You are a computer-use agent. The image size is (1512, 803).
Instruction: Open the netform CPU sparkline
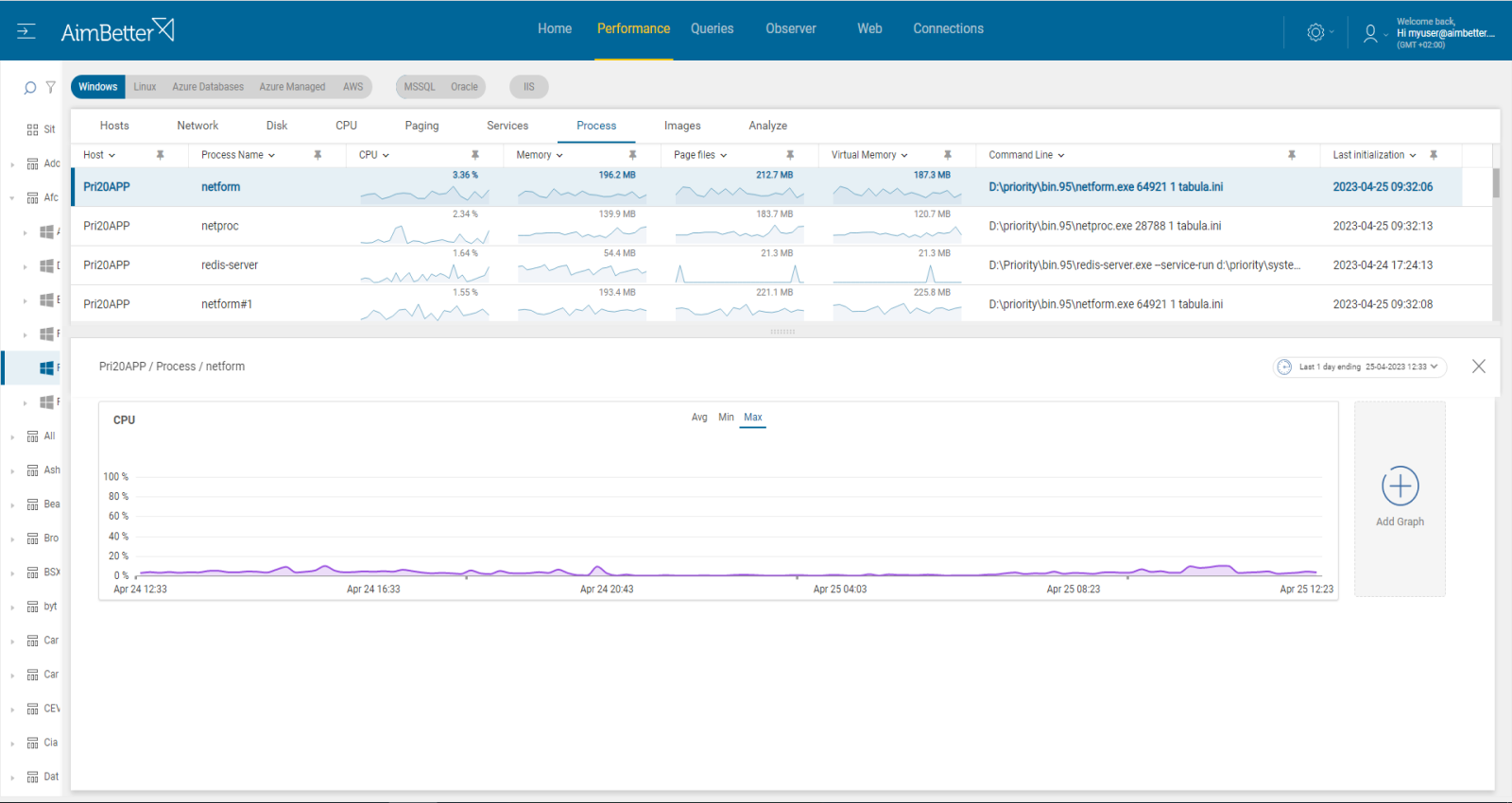point(424,195)
